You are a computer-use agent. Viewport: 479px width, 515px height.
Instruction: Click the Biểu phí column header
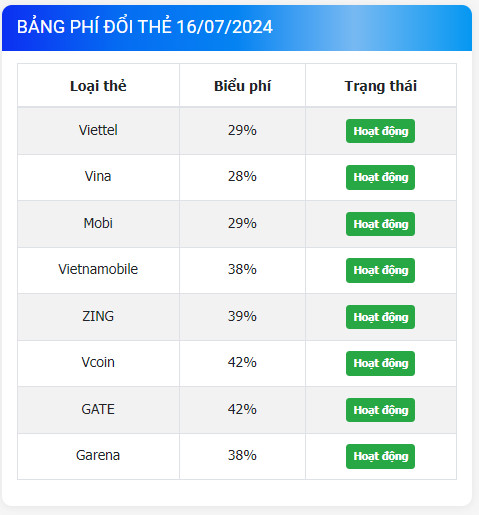point(242,86)
